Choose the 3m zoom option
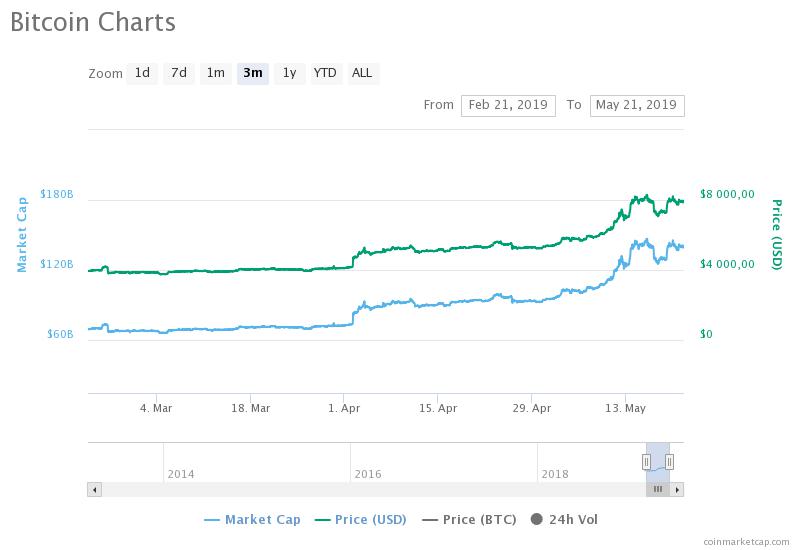800x550 pixels. coord(253,73)
